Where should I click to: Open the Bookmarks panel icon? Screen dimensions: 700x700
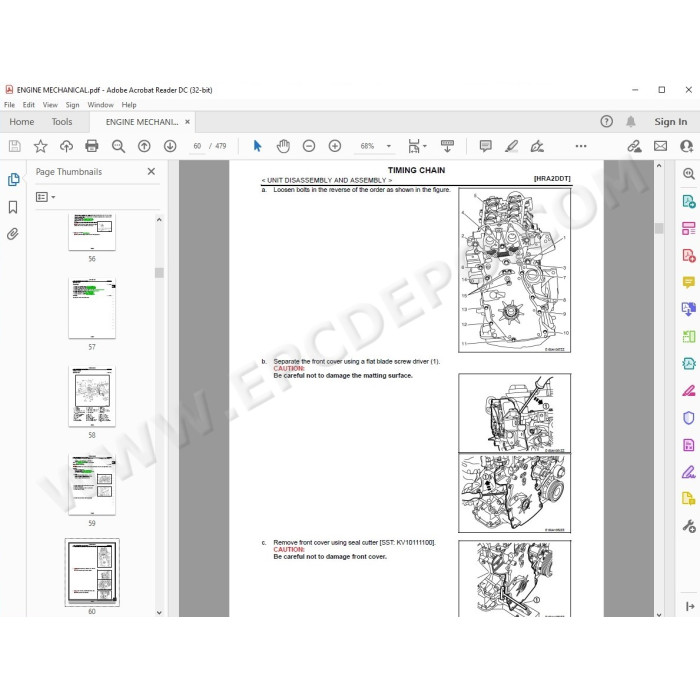coord(13,207)
